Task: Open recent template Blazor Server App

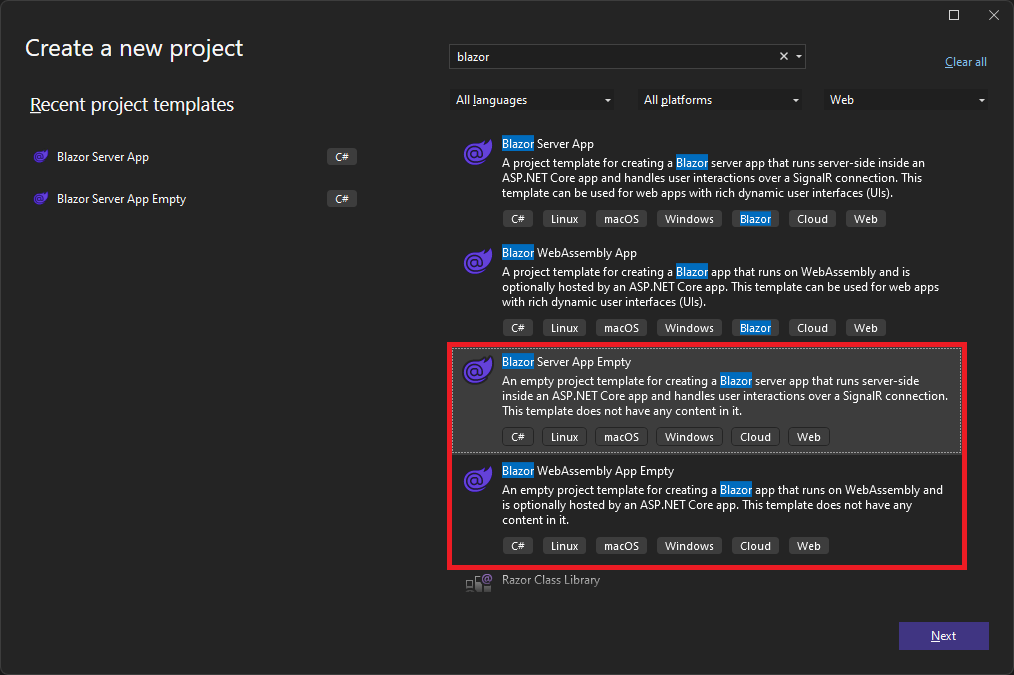Action: pos(103,156)
